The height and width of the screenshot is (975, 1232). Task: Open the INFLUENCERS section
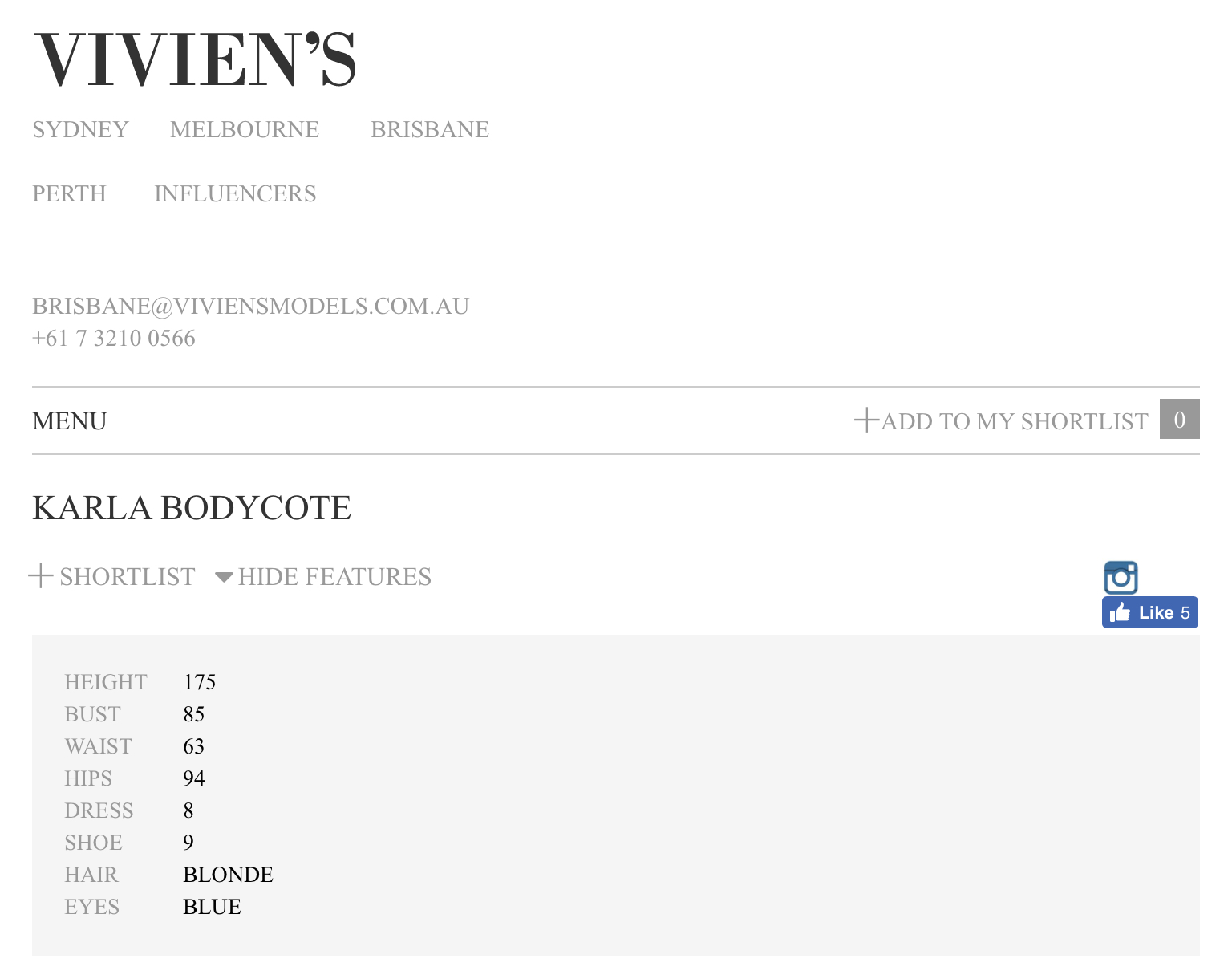pyautogui.click(x=235, y=193)
